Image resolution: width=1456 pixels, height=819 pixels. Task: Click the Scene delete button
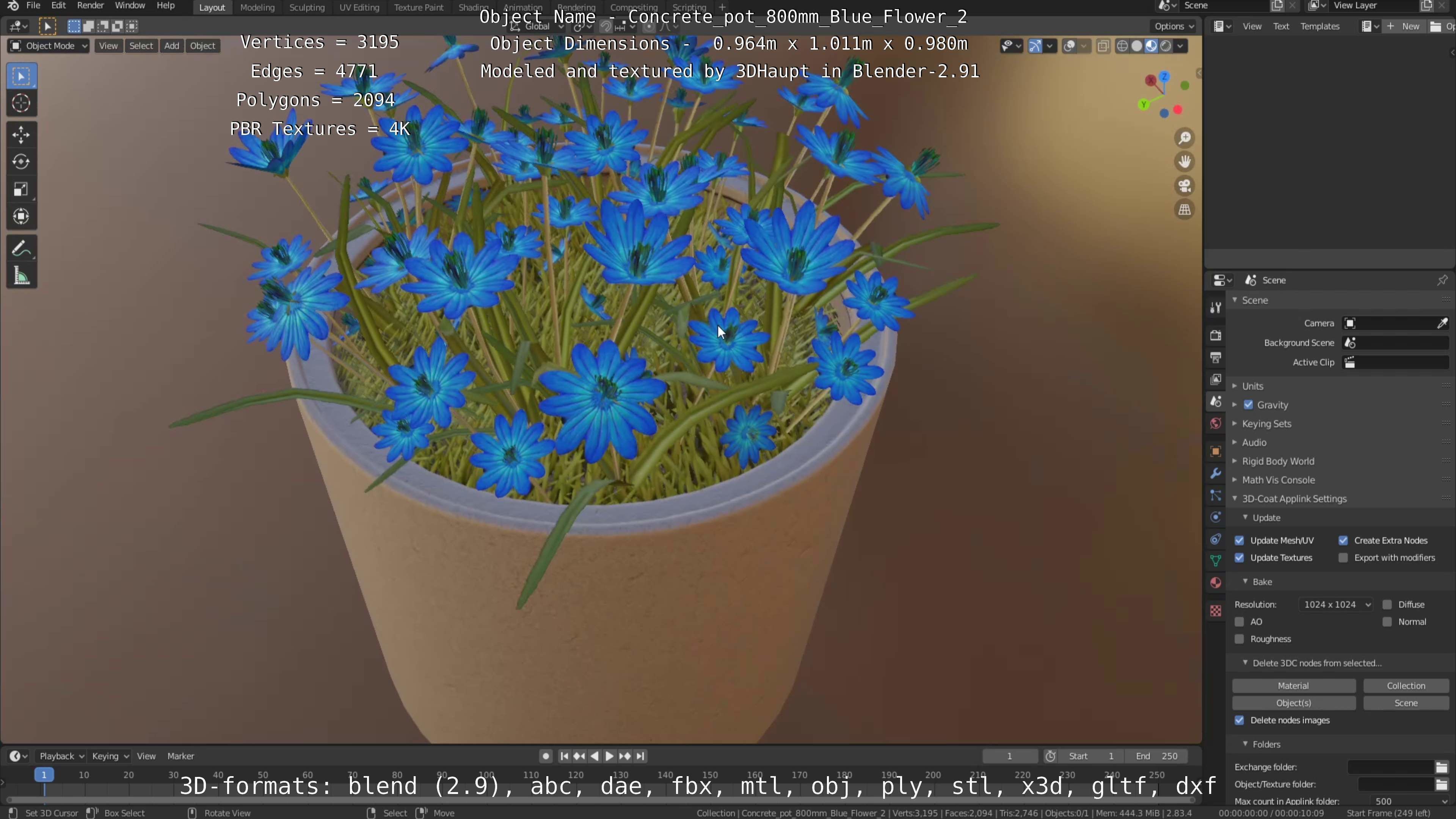(1406, 703)
